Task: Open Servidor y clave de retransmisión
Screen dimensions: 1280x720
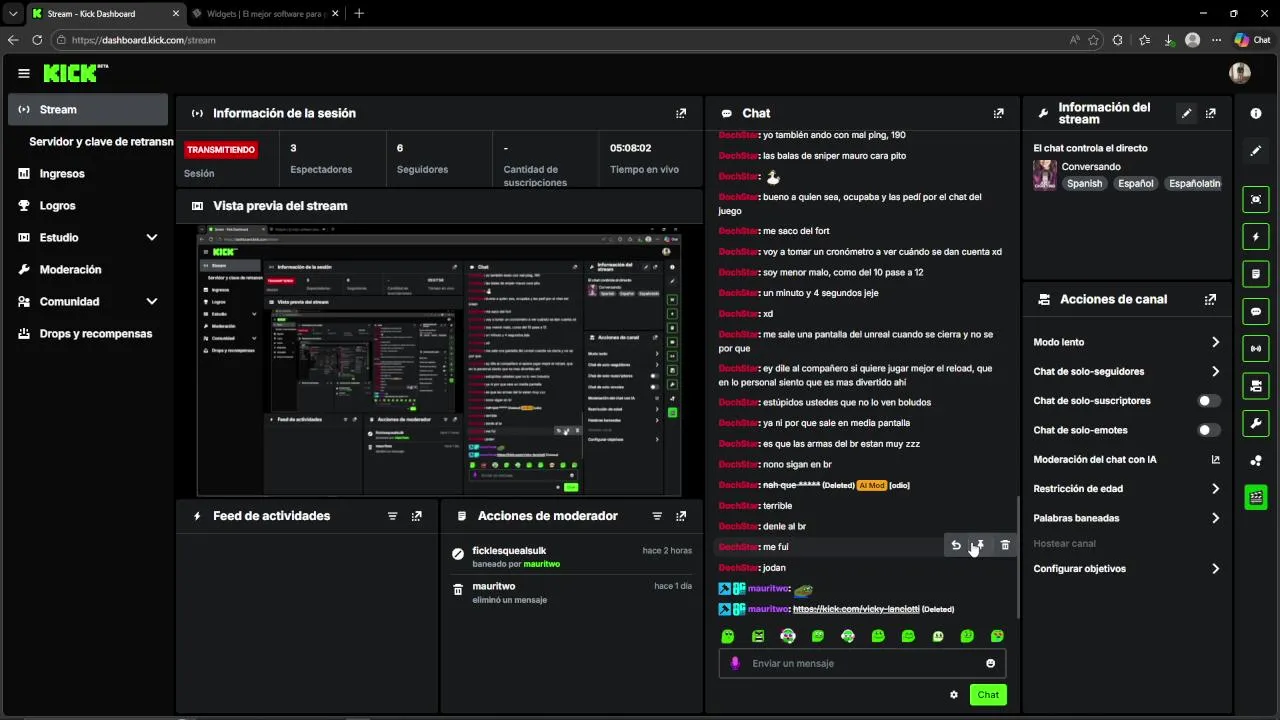Action: point(101,142)
